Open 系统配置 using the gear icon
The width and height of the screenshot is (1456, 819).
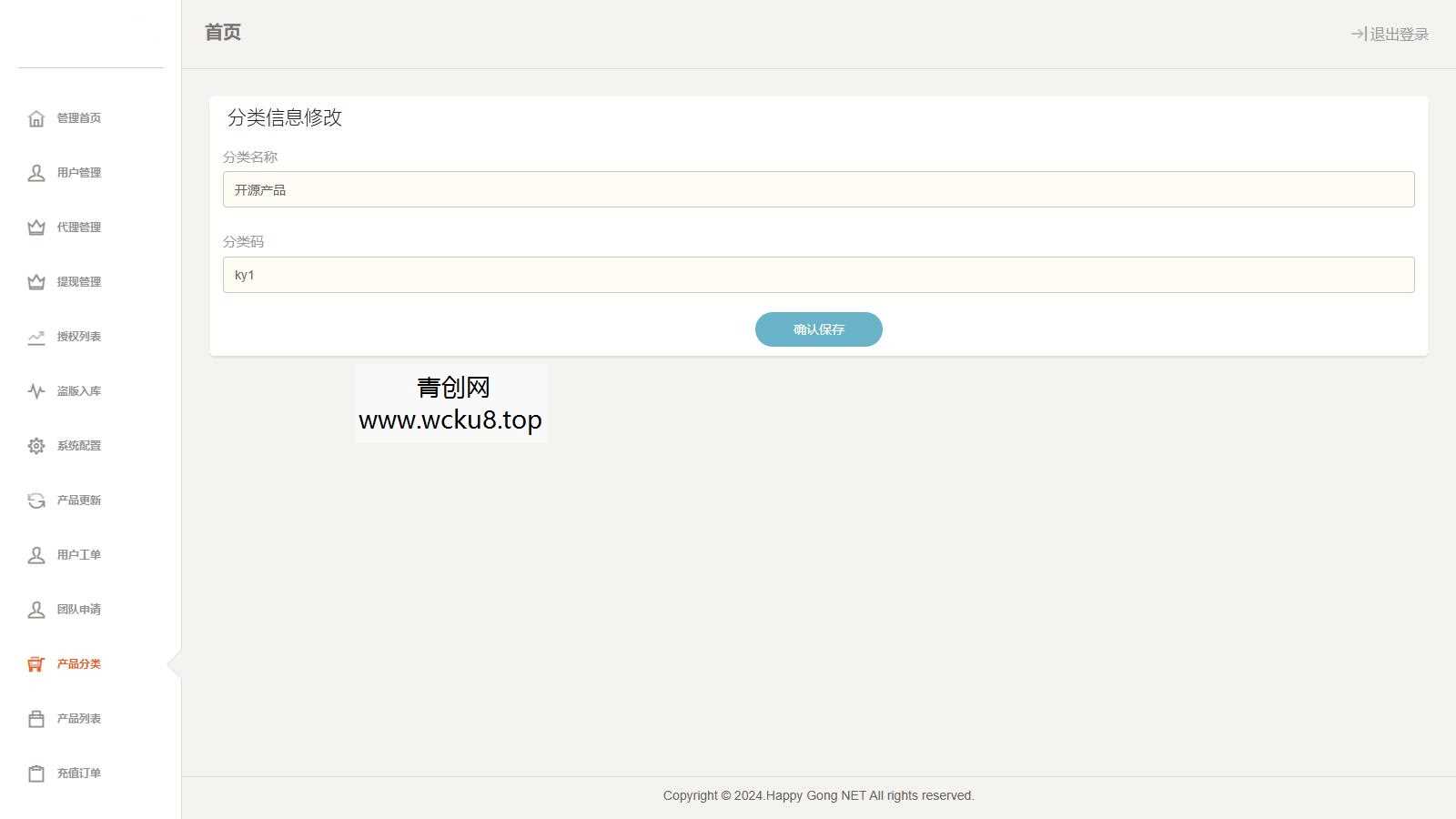(x=35, y=445)
